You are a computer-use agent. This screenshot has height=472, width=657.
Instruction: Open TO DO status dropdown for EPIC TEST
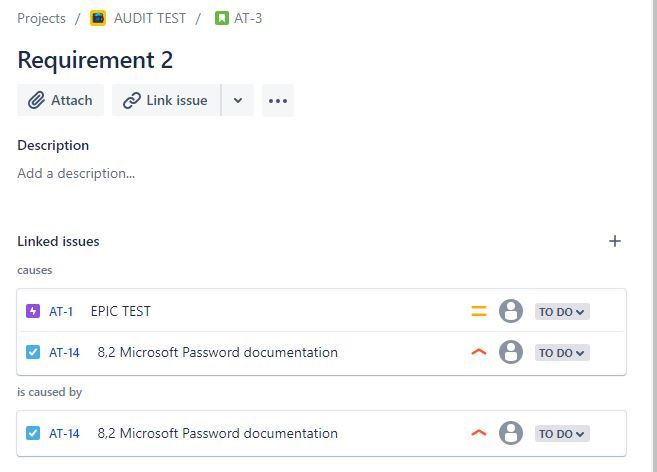click(x=562, y=311)
